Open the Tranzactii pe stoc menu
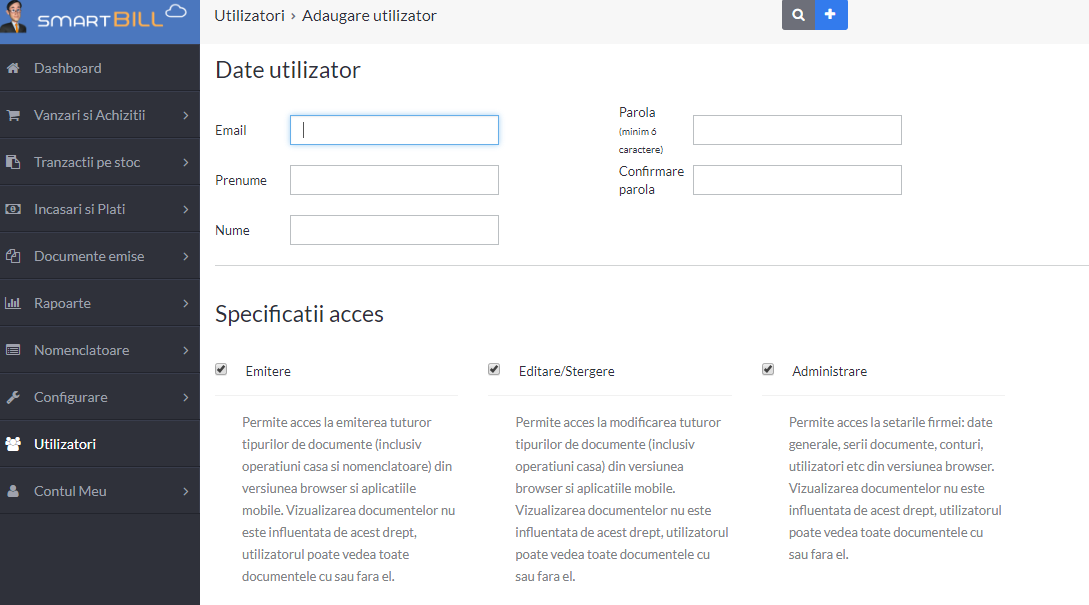 coord(100,162)
